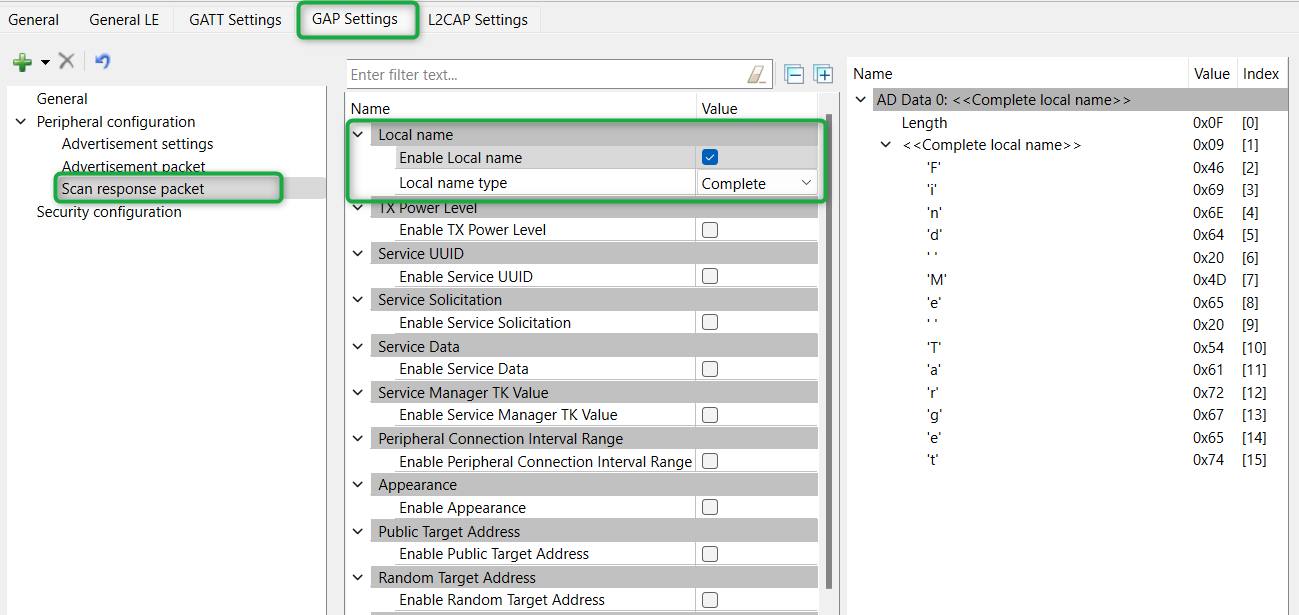Image resolution: width=1299 pixels, height=615 pixels.
Task: Open the L2CAP Settings tab
Action: pyautogui.click(x=479, y=20)
